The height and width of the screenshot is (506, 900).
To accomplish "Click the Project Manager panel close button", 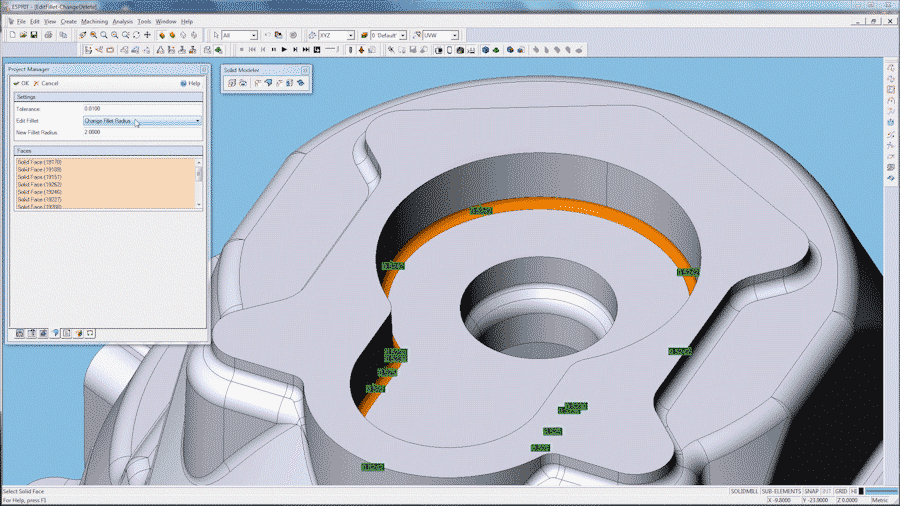I will point(204,69).
